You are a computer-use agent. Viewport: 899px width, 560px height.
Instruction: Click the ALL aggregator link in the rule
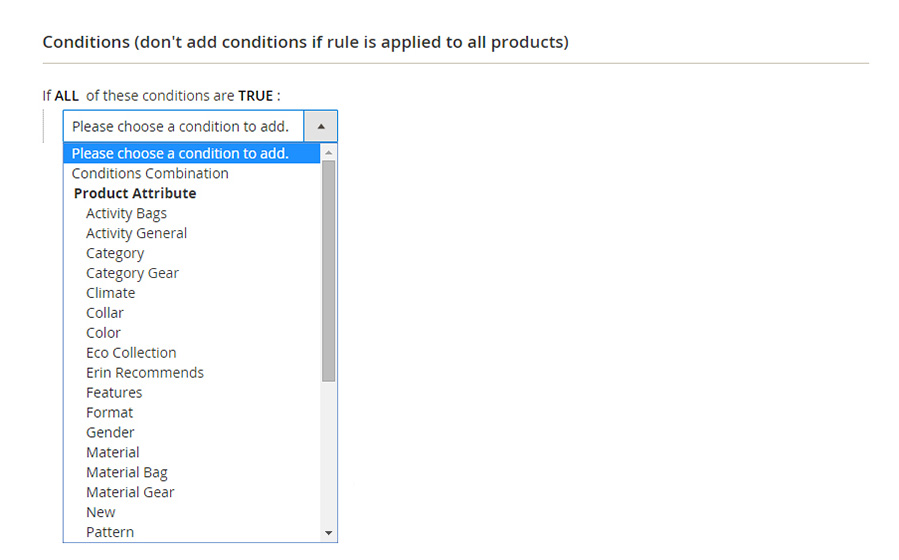[67, 96]
